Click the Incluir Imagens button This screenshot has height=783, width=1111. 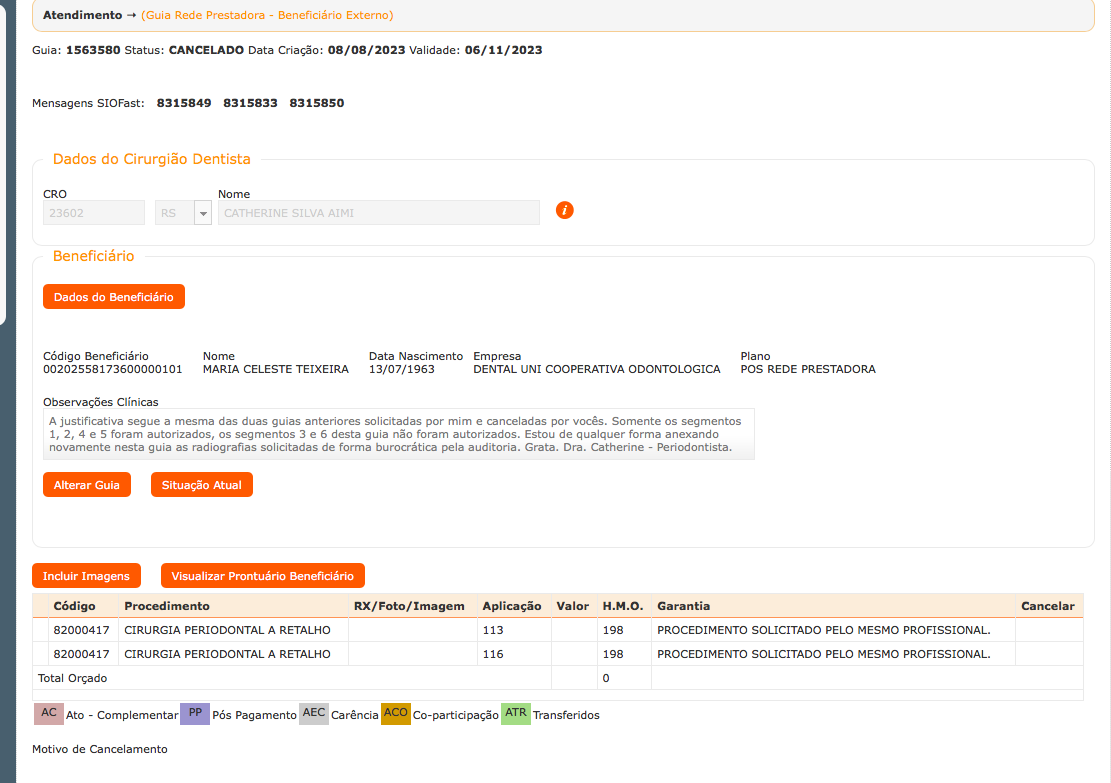87,576
